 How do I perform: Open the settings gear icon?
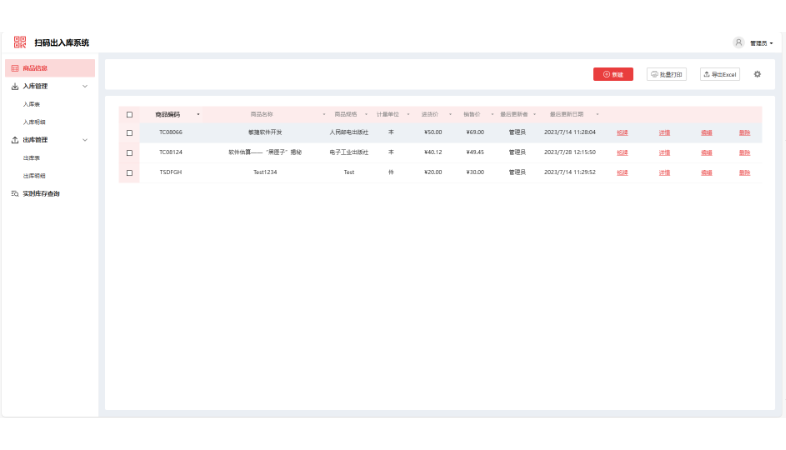pyautogui.click(x=757, y=74)
